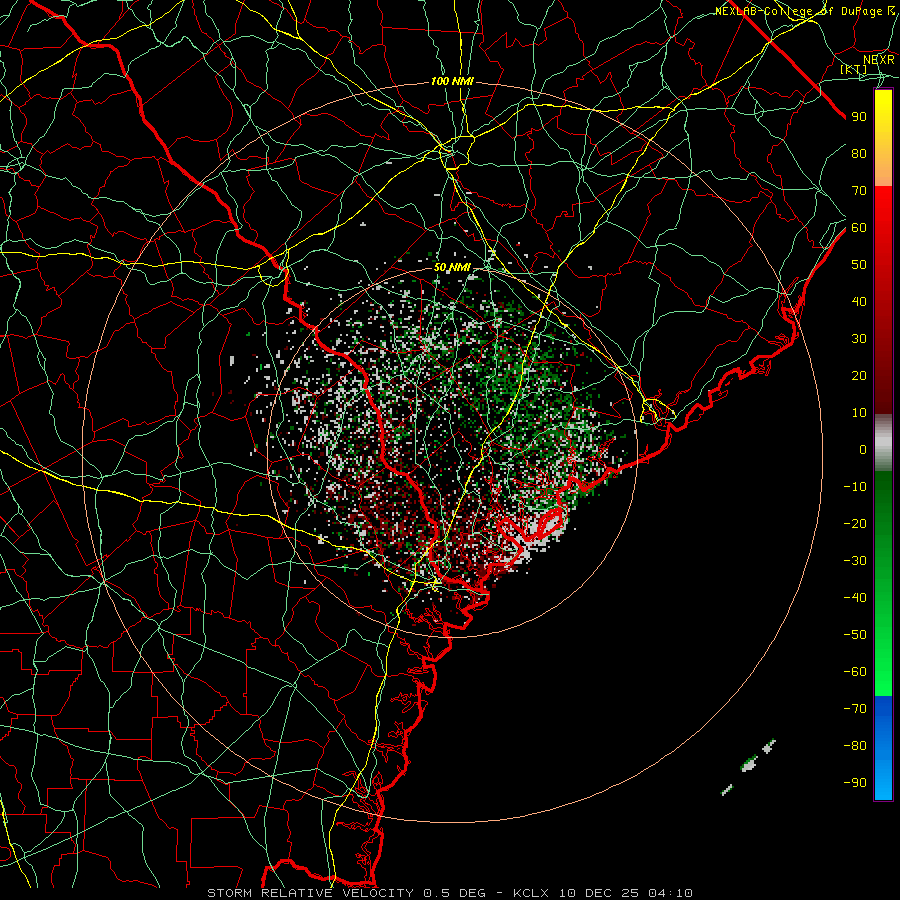Click the -30 value on velocity scale
Image resolution: width=900 pixels, height=900 pixels.
855,561
